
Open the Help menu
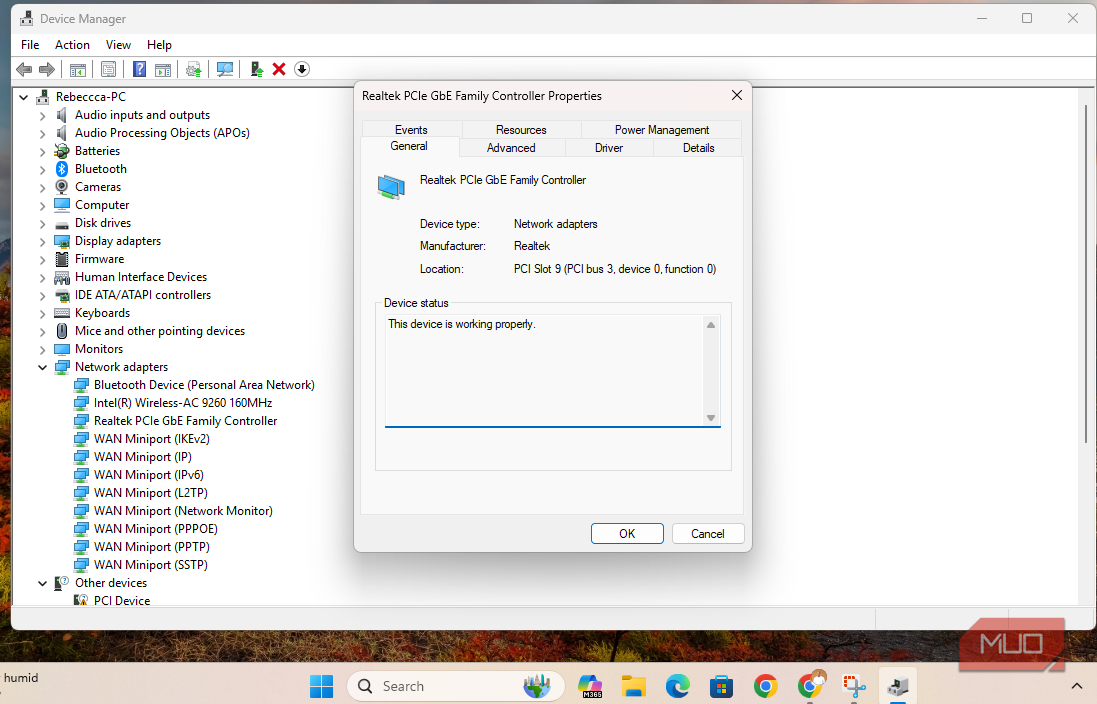pyautogui.click(x=159, y=45)
